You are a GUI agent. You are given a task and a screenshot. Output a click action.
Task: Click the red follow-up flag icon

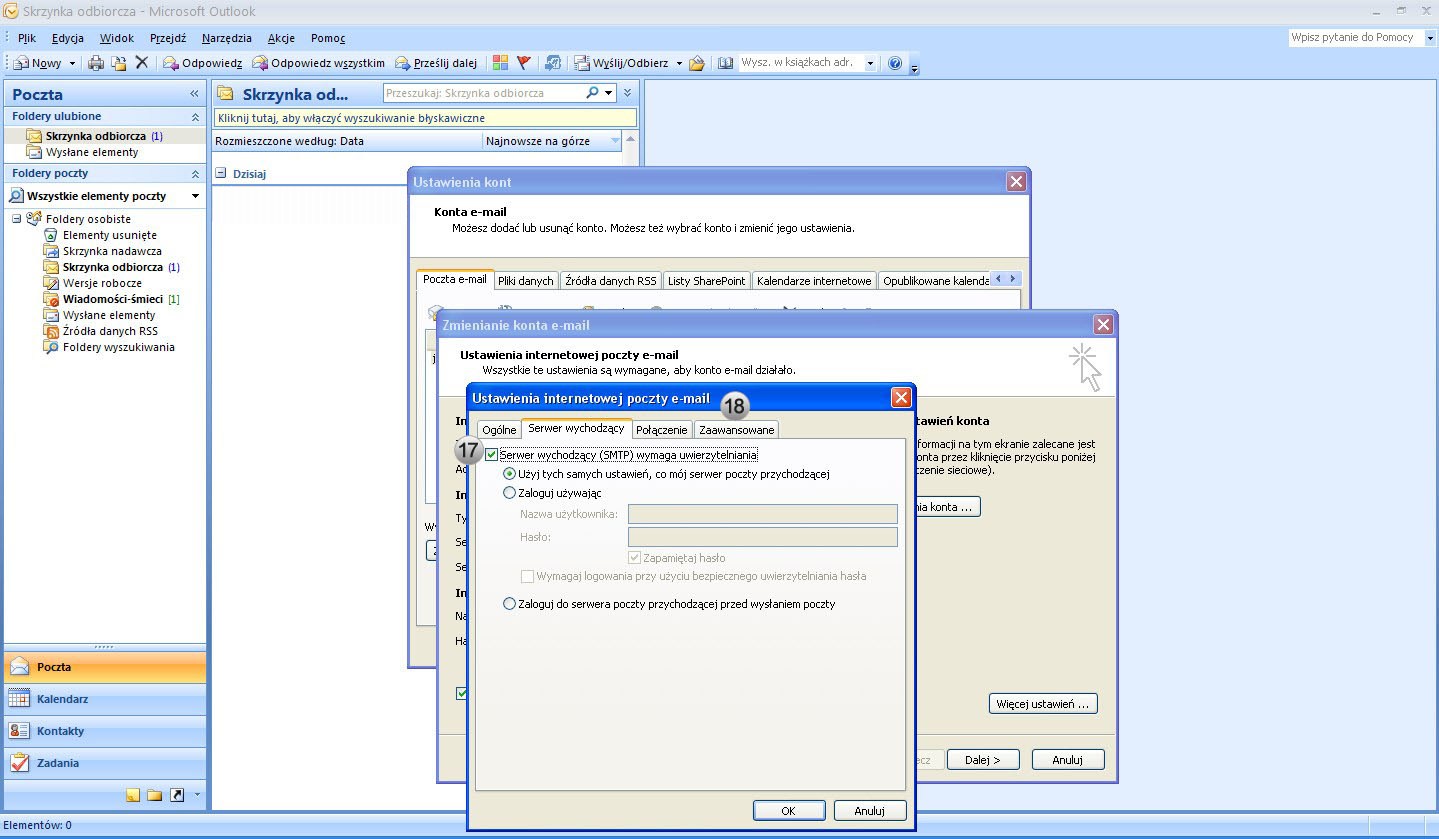tap(524, 63)
